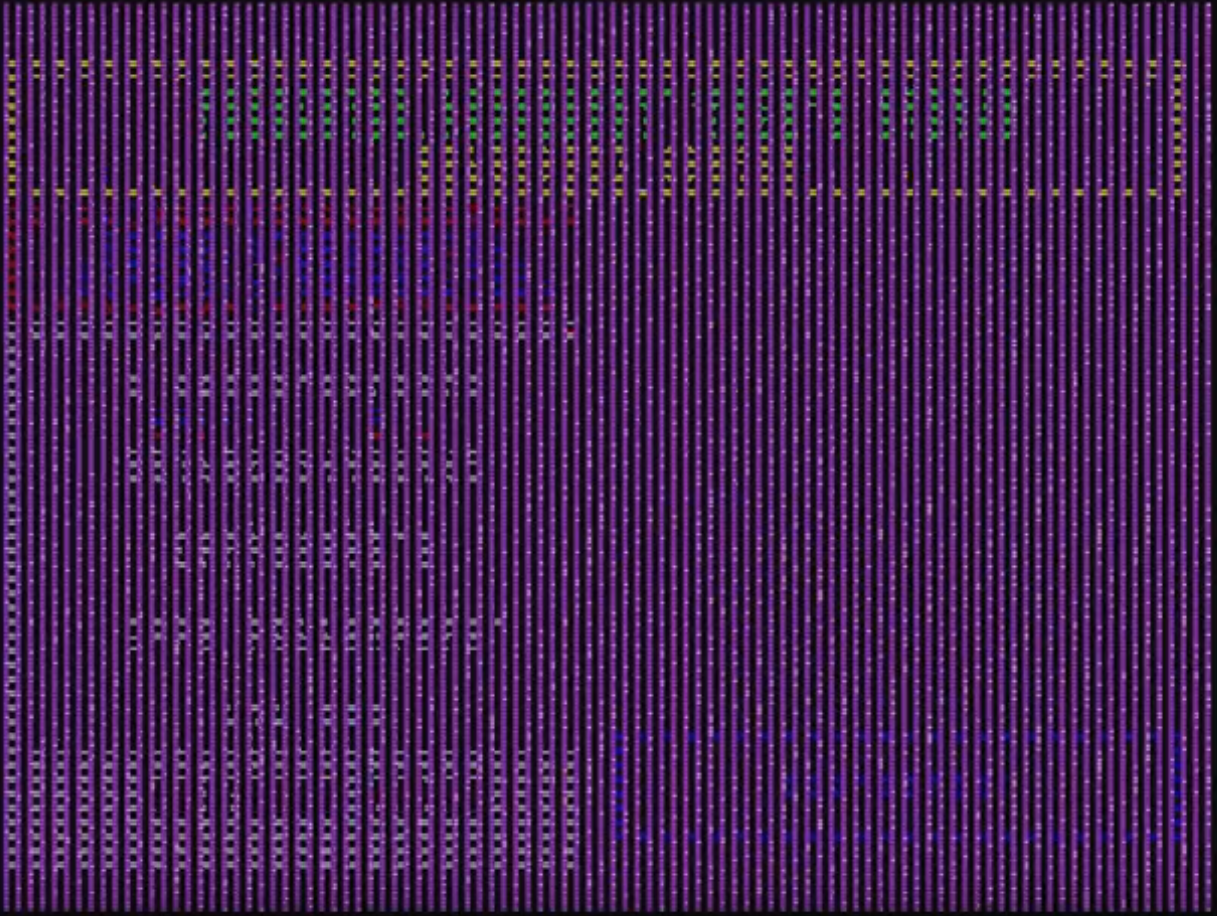Screen dimensions: 1217x916
Task: Click the right edge of yellow banner frame
Action: point(1179,128)
